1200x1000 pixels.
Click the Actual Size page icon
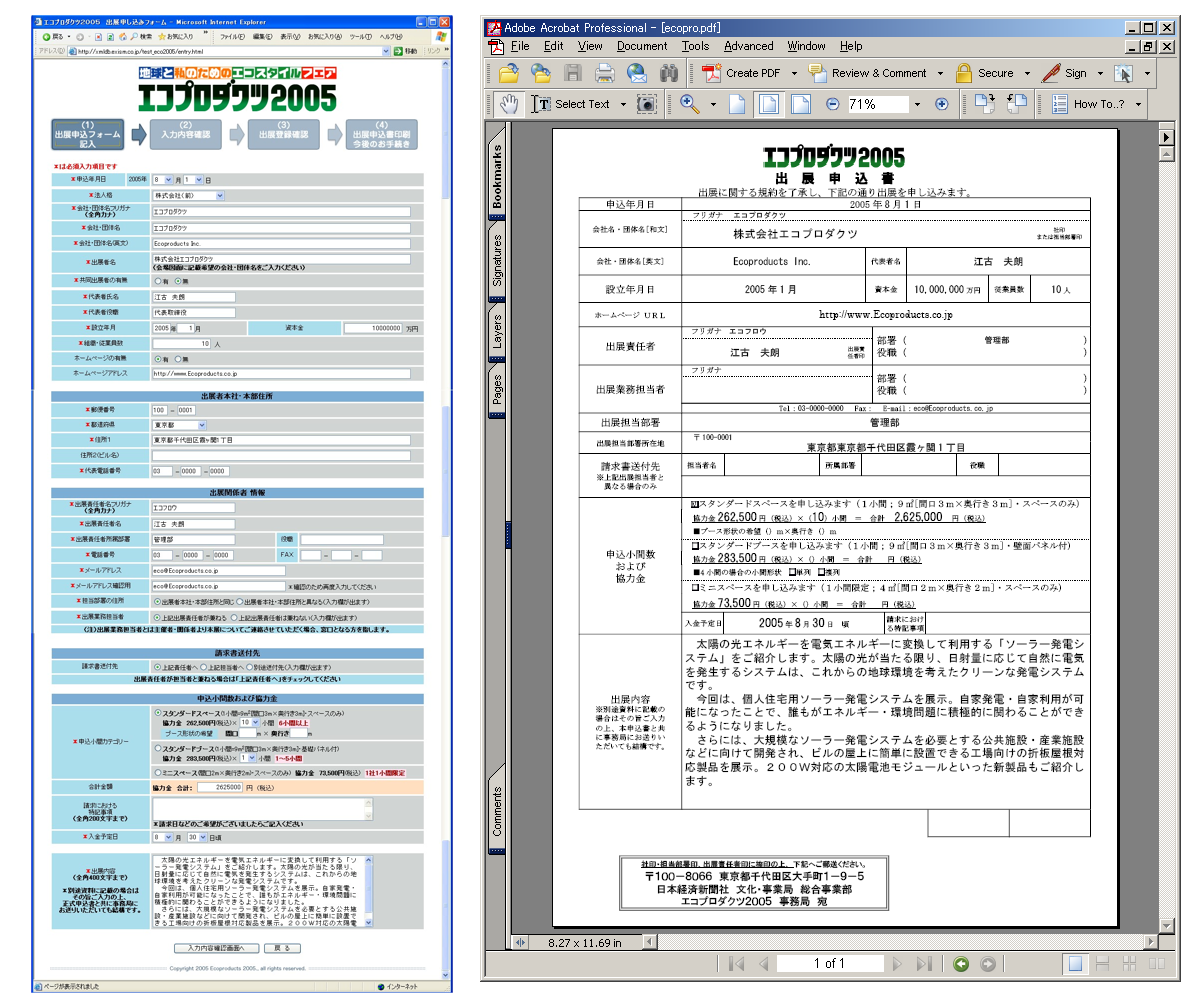[x=737, y=103]
